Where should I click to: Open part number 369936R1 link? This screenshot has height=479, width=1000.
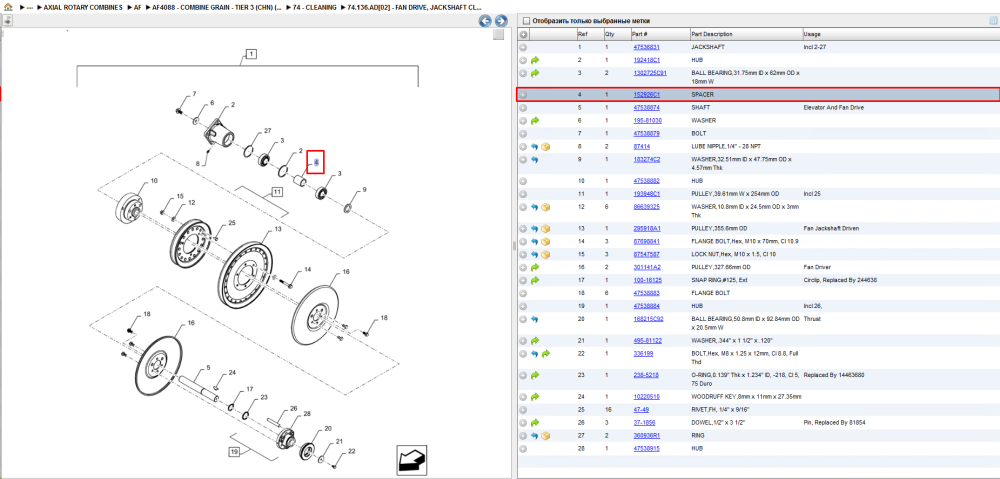(x=647, y=436)
